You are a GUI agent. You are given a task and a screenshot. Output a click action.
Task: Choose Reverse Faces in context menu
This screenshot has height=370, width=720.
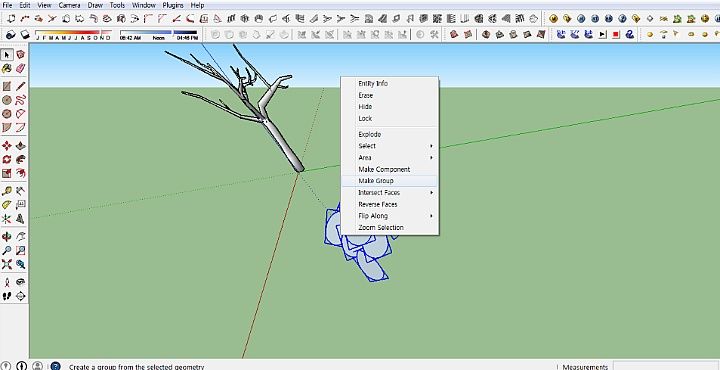[x=390, y=204]
